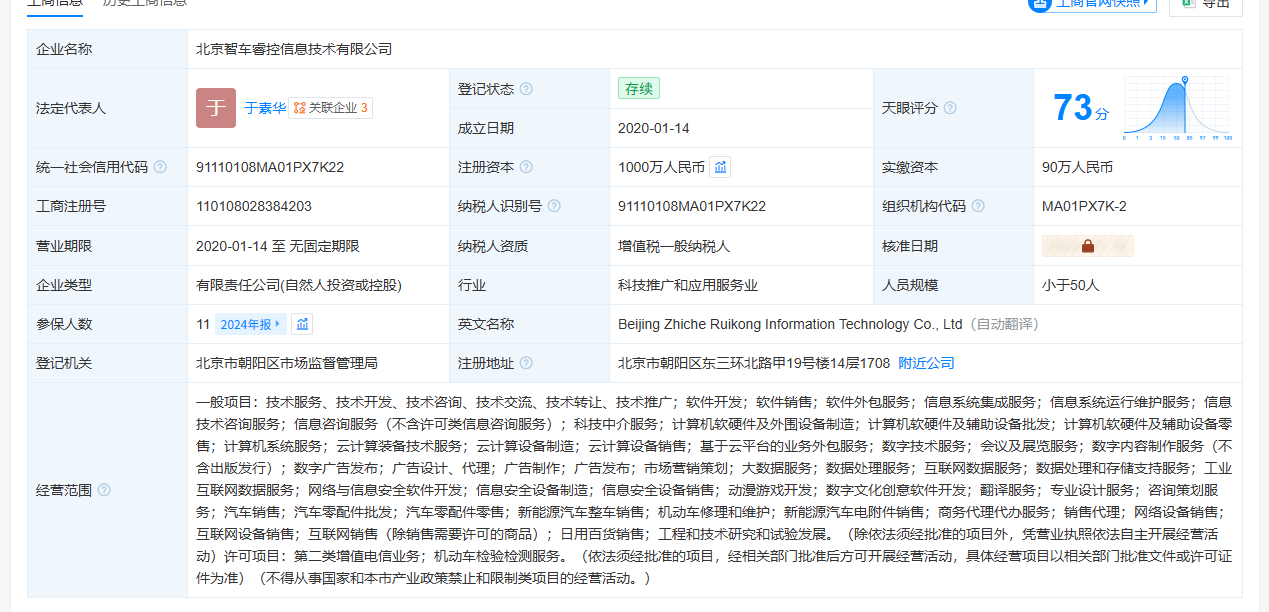This screenshot has height=612, width=1269.
Task: Click help icon beside 纳税人识别号
Action: pyautogui.click(x=554, y=206)
